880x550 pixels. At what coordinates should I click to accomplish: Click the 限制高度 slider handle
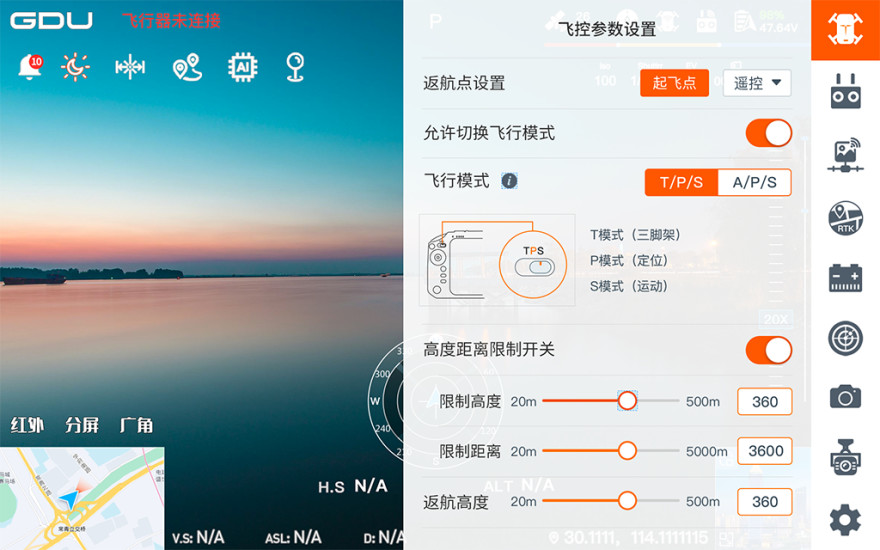[627, 401]
